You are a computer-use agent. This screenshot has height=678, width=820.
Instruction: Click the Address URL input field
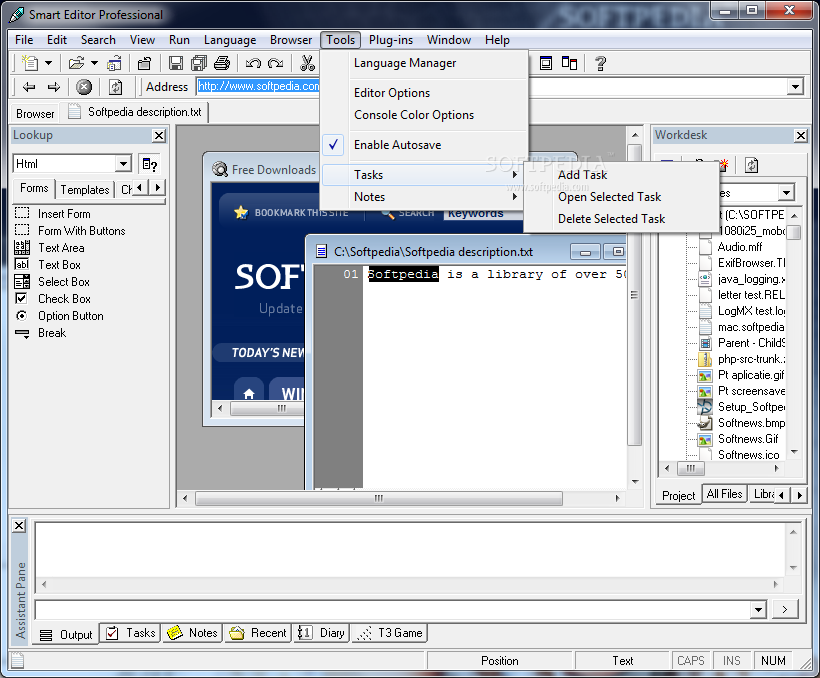coord(259,86)
